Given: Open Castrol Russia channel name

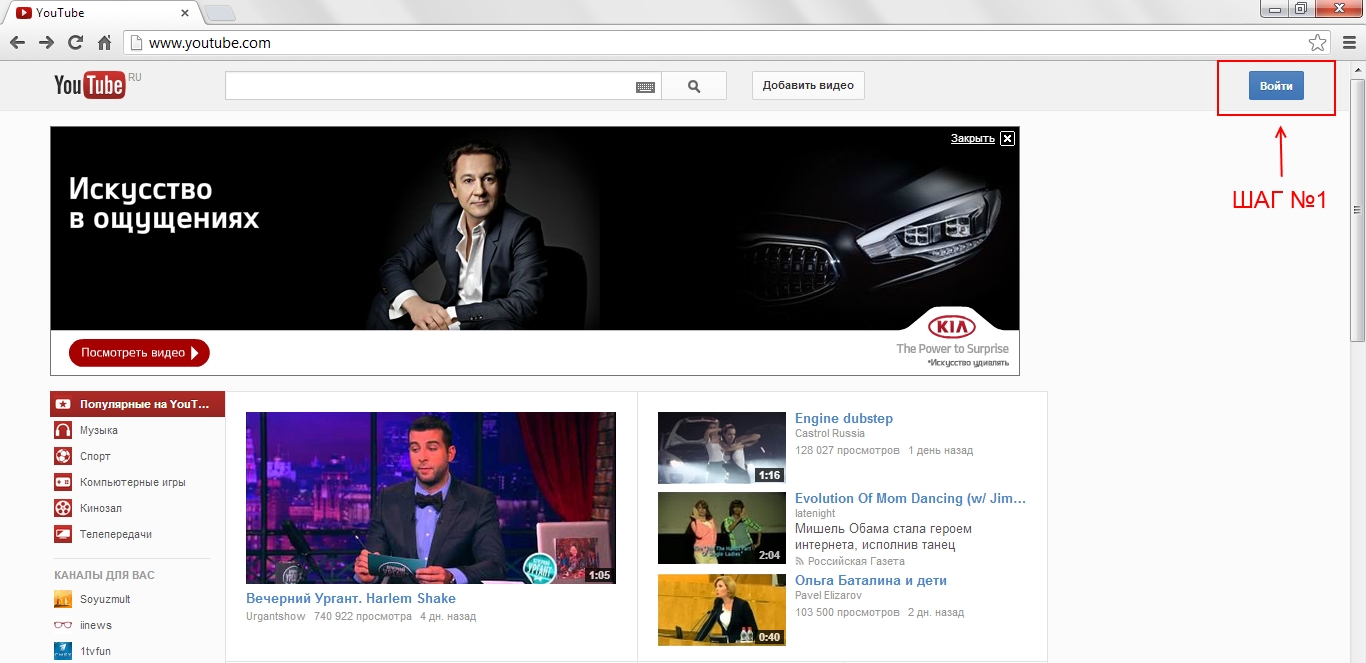Looking at the screenshot, I should 830,433.
